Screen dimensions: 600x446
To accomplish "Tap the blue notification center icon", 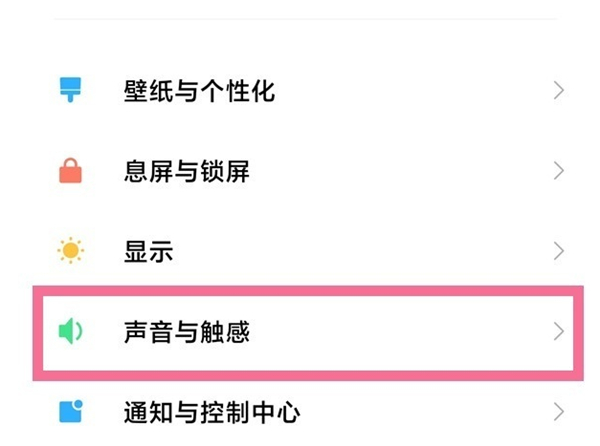I will click(x=70, y=410).
